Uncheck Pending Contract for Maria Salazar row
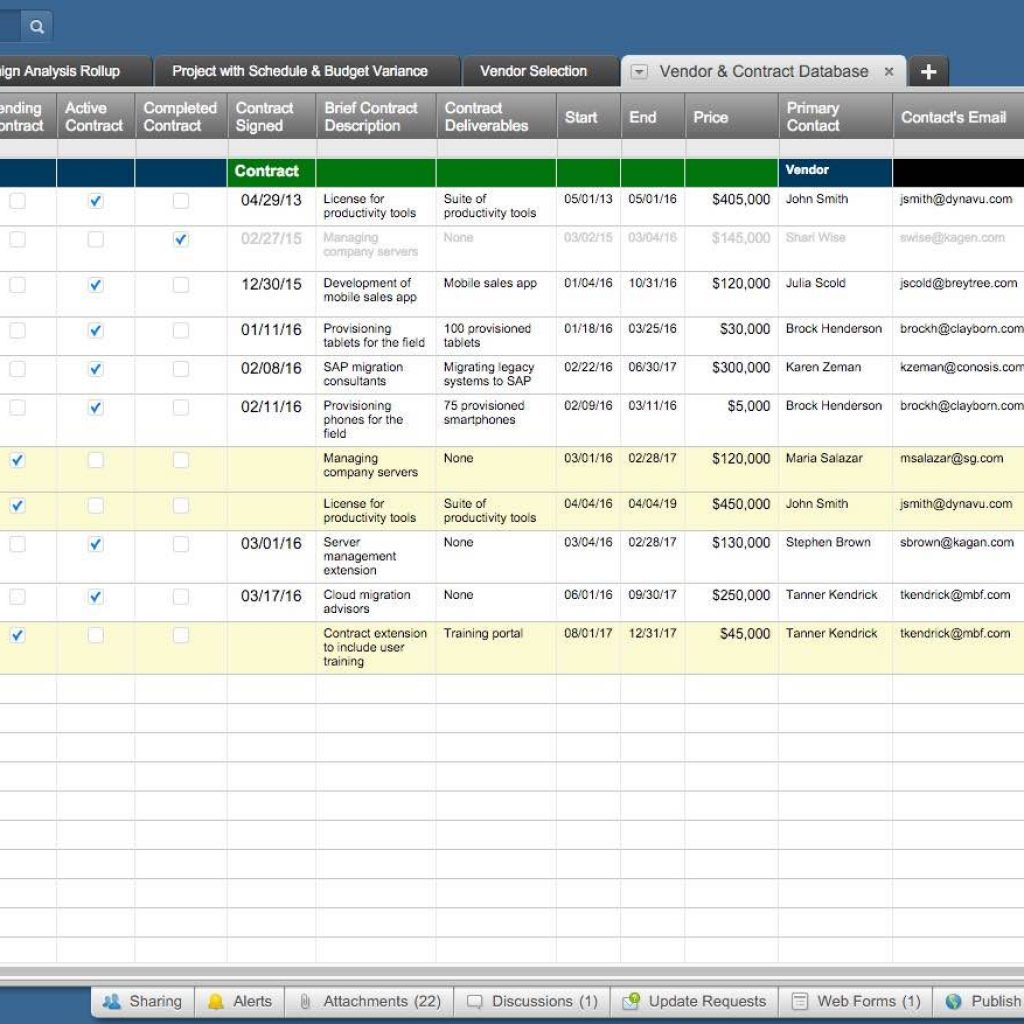Image resolution: width=1024 pixels, height=1024 pixels. coord(18,460)
